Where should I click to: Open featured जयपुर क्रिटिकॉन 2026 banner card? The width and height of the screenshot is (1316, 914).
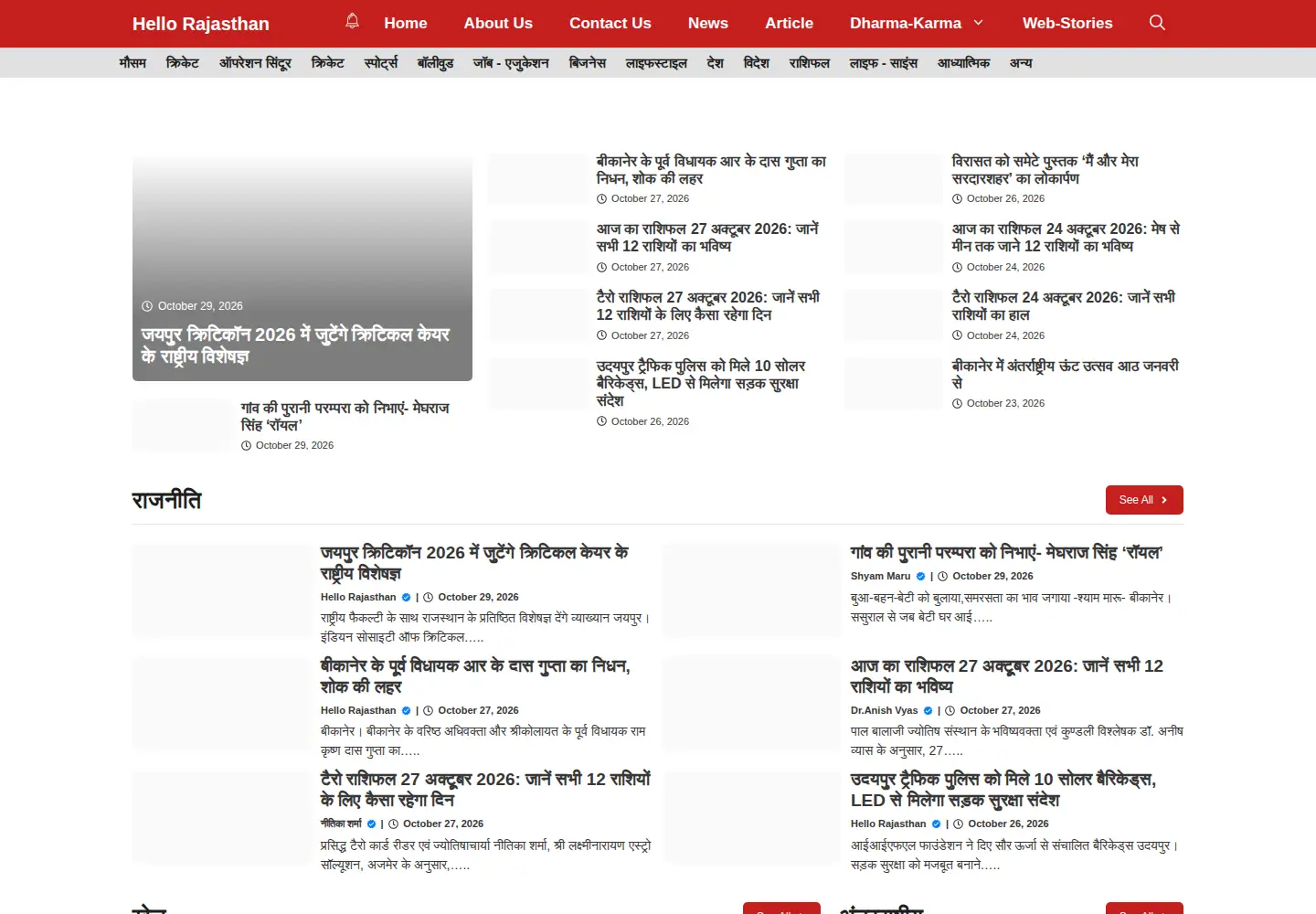[302, 269]
